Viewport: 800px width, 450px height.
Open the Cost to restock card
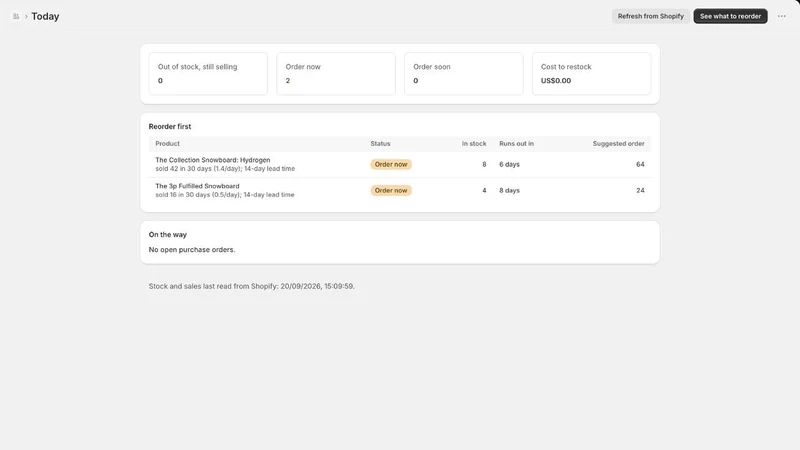click(591, 73)
